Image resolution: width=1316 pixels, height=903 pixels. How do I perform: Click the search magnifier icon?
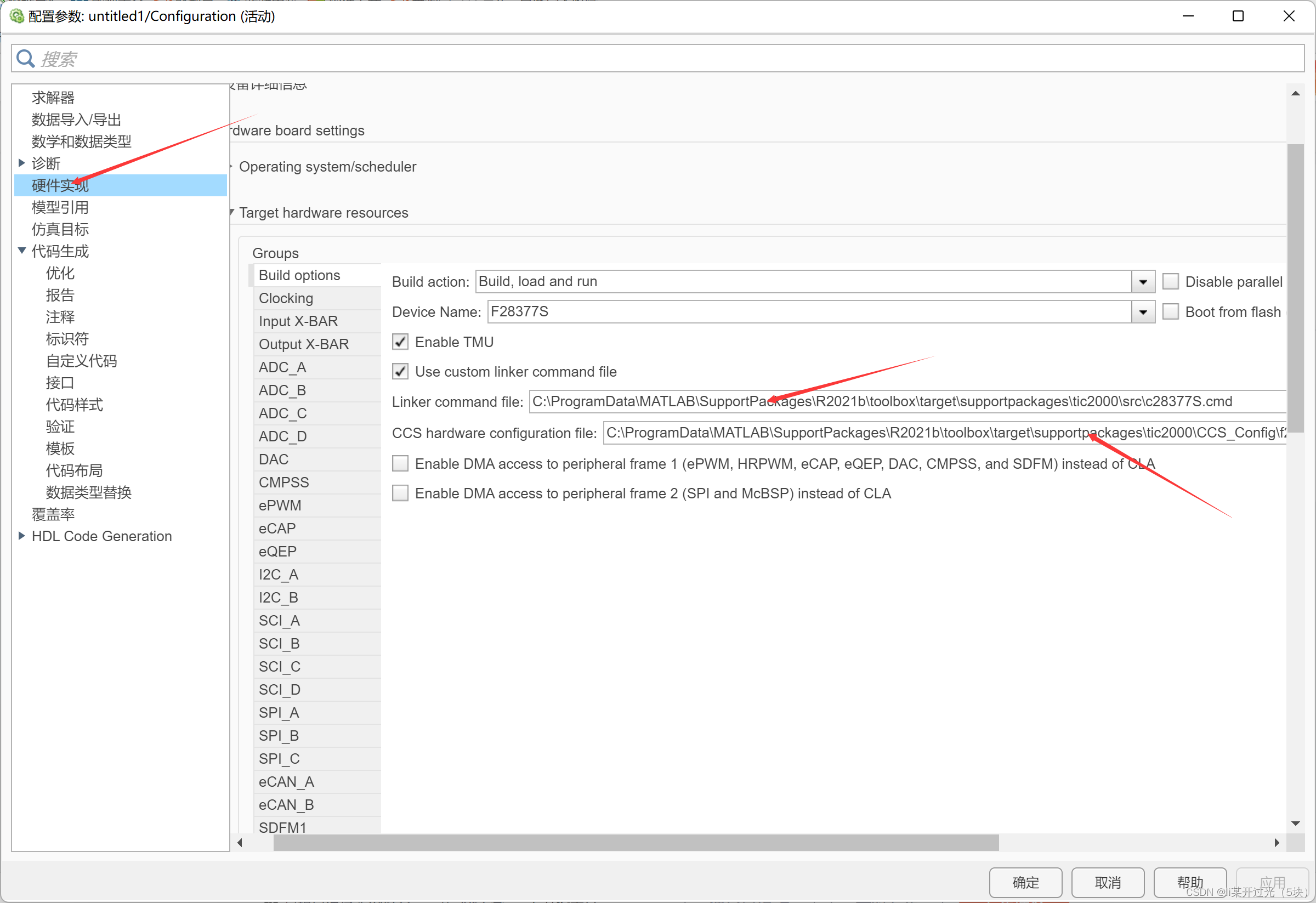click(25, 58)
